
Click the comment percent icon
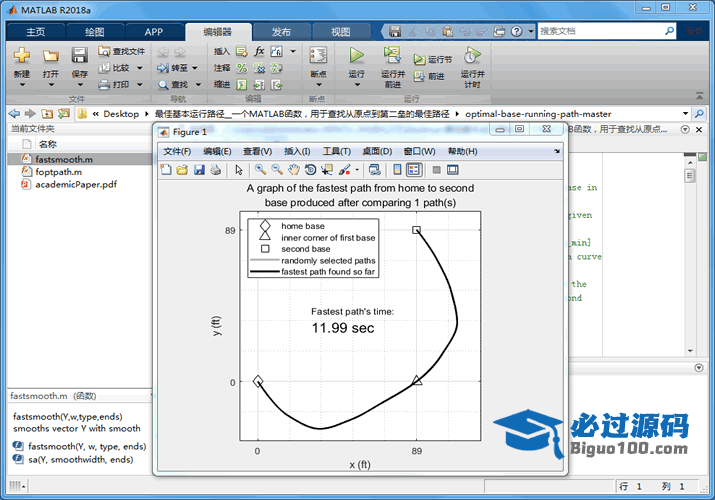[242, 68]
